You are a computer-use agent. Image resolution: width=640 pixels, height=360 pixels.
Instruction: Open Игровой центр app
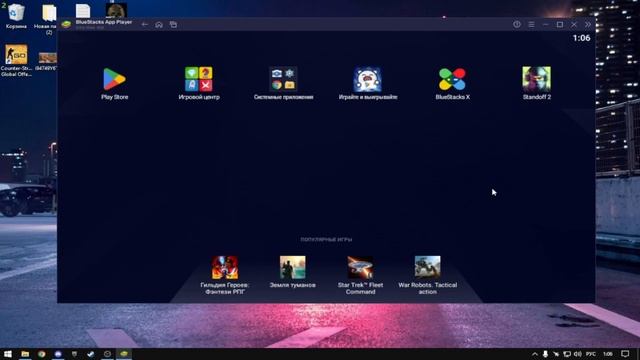click(x=199, y=79)
